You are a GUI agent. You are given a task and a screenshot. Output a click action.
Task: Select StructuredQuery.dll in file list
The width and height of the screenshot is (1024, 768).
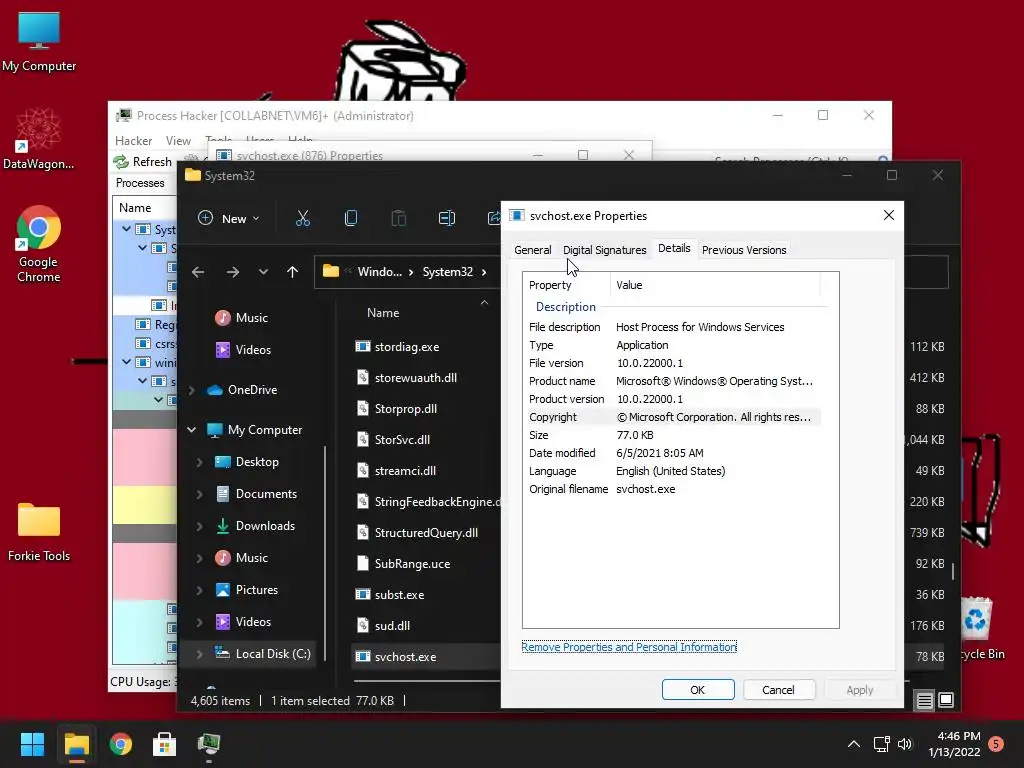[426, 533]
